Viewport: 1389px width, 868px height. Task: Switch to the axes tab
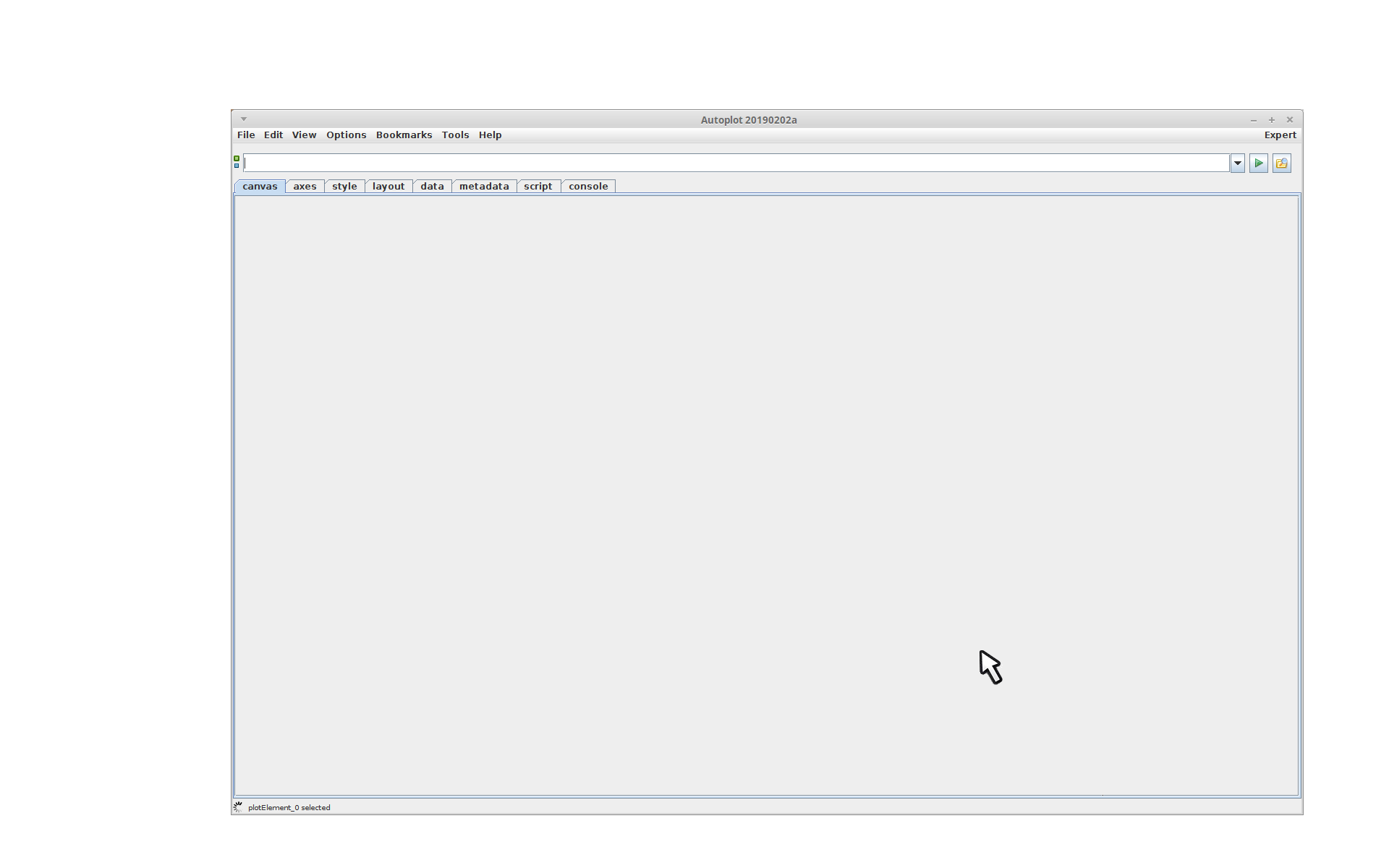305,187
